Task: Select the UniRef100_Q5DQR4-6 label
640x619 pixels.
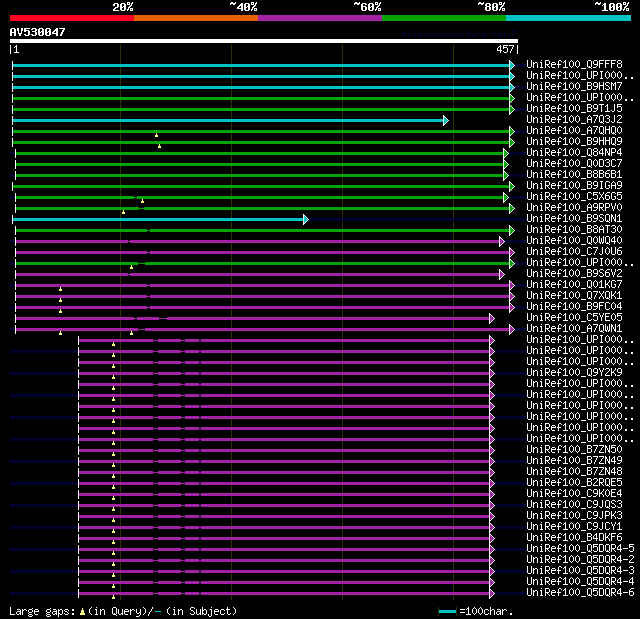Action: pyautogui.click(x=580, y=593)
